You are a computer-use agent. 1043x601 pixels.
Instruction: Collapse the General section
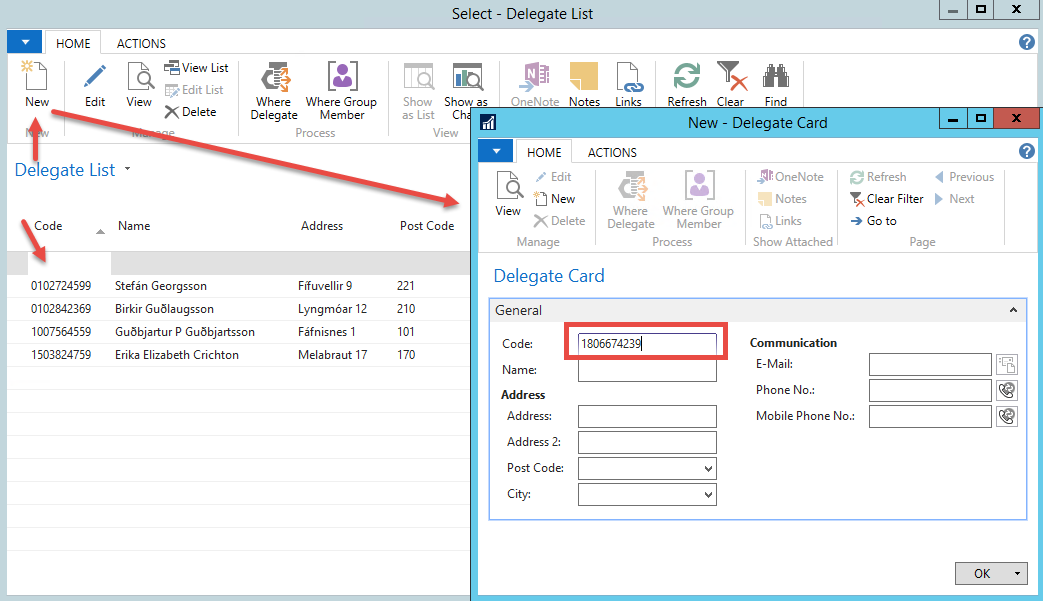tap(1014, 311)
